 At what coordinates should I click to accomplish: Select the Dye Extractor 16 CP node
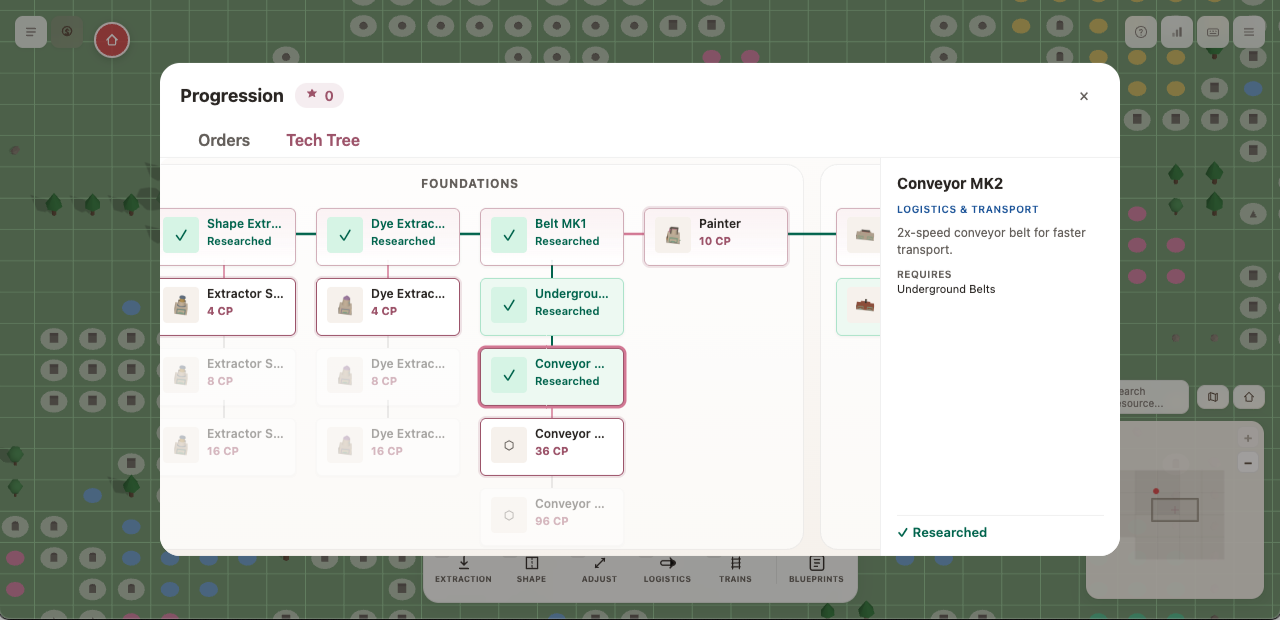pyautogui.click(x=388, y=447)
